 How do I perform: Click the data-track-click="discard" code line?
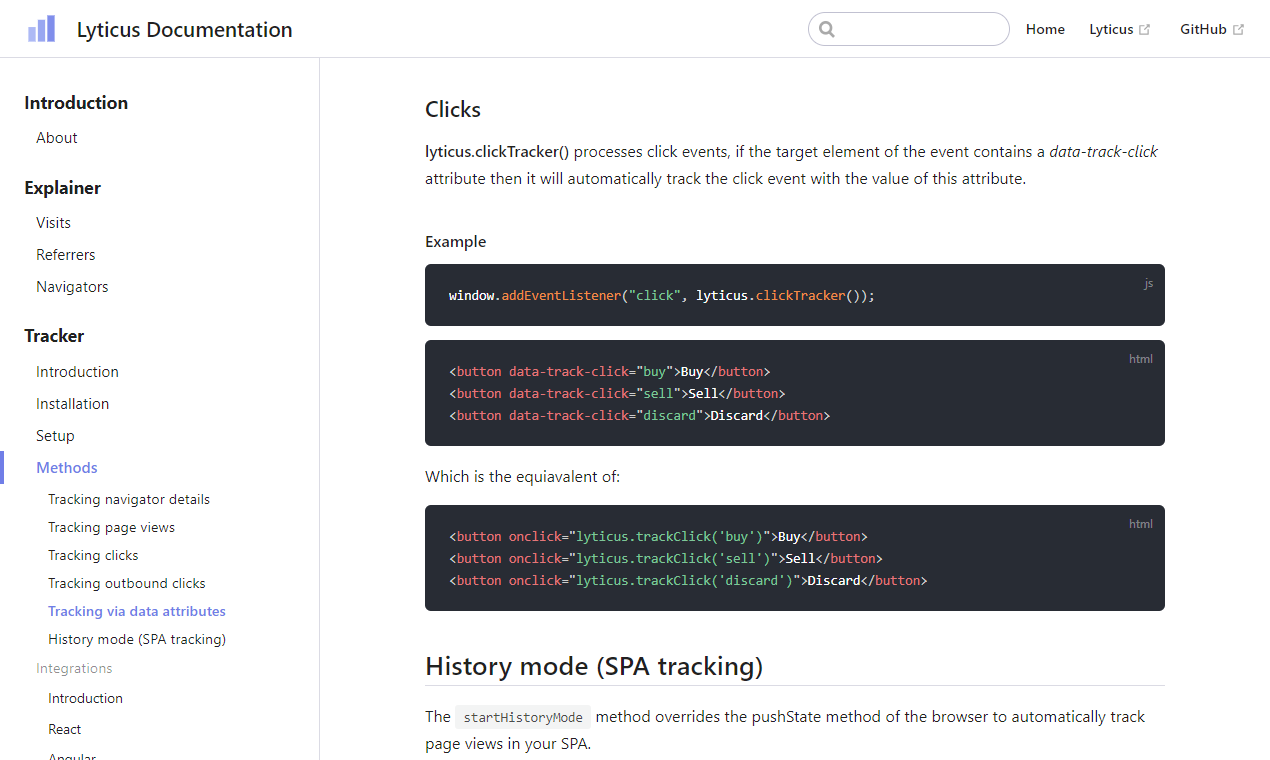click(640, 416)
